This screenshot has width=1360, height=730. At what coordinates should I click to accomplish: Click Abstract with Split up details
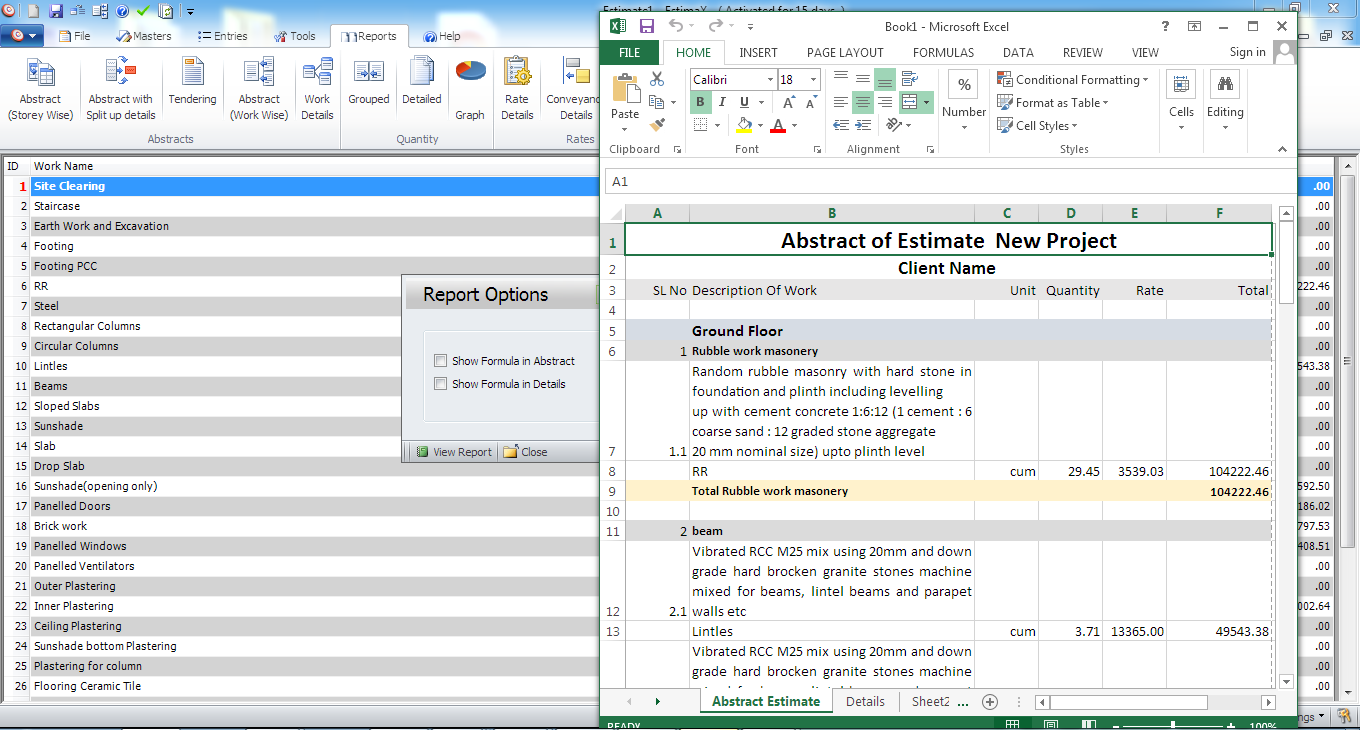point(121,88)
